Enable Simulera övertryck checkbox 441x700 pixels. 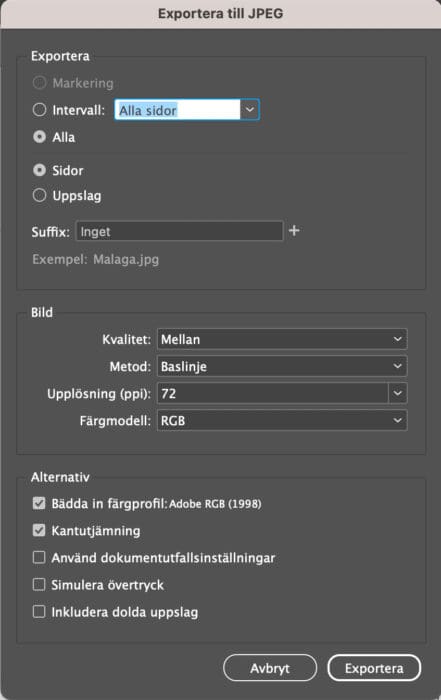click(x=39, y=585)
